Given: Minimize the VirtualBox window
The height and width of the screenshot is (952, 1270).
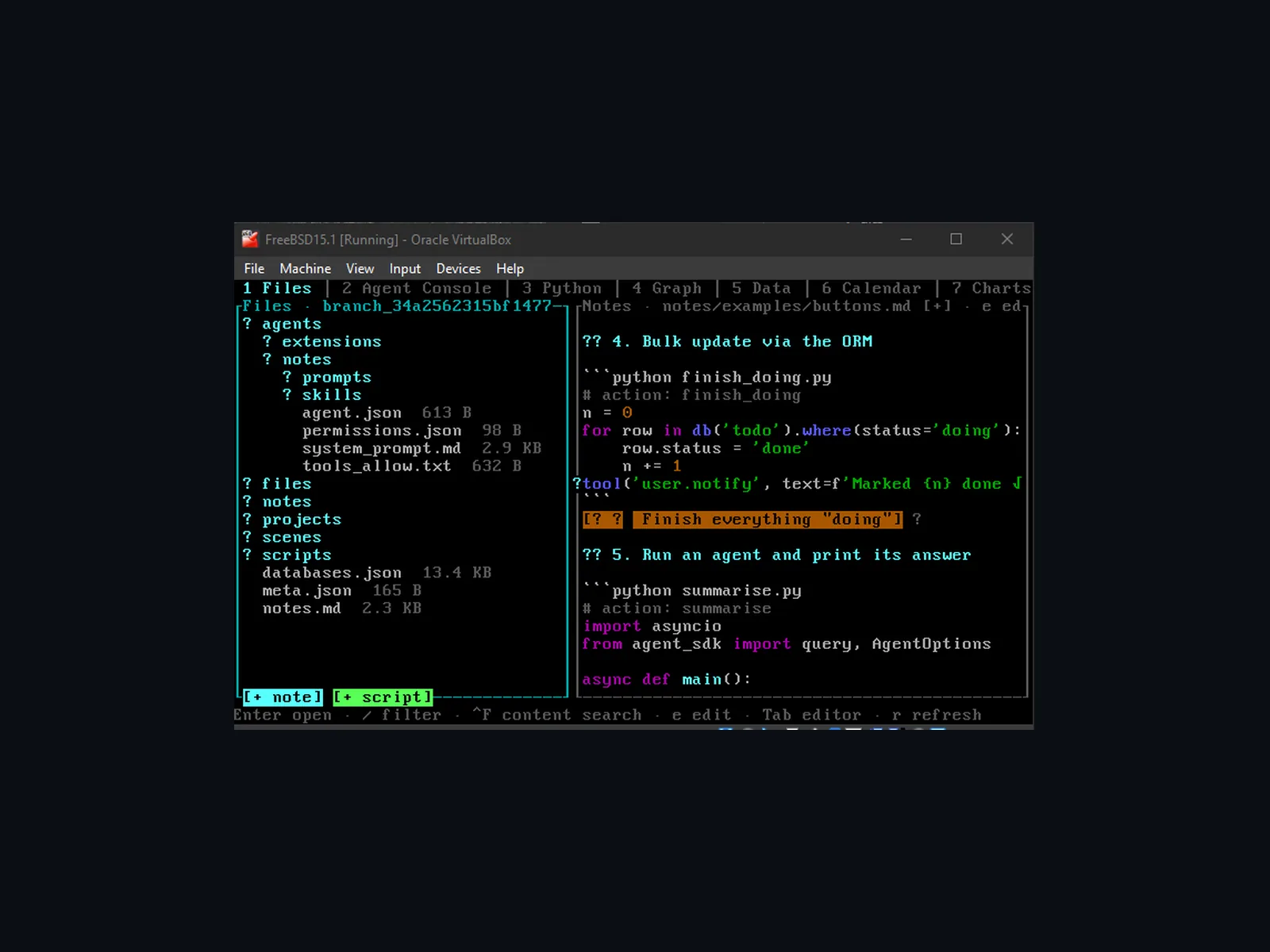Looking at the screenshot, I should (x=906, y=239).
